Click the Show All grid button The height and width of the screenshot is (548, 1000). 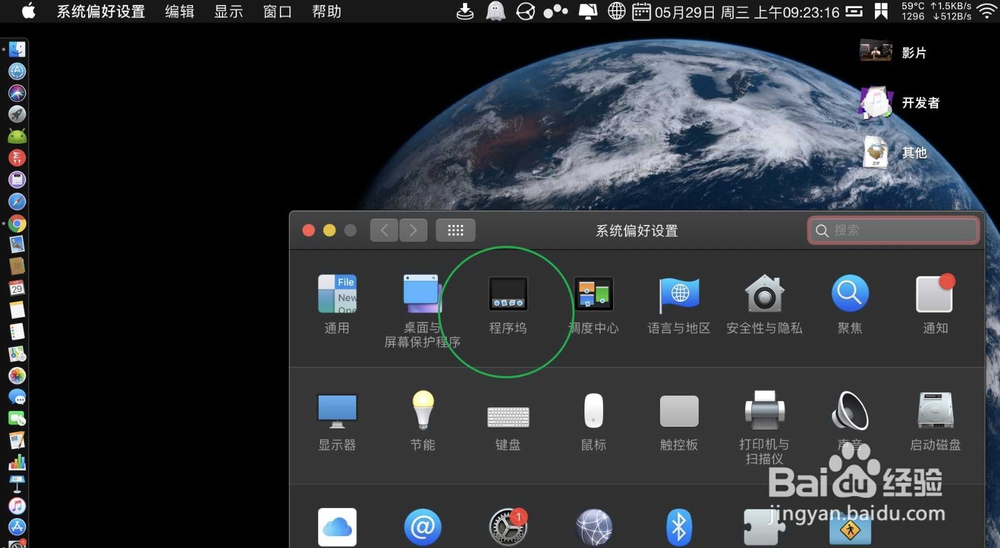[x=455, y=230]
